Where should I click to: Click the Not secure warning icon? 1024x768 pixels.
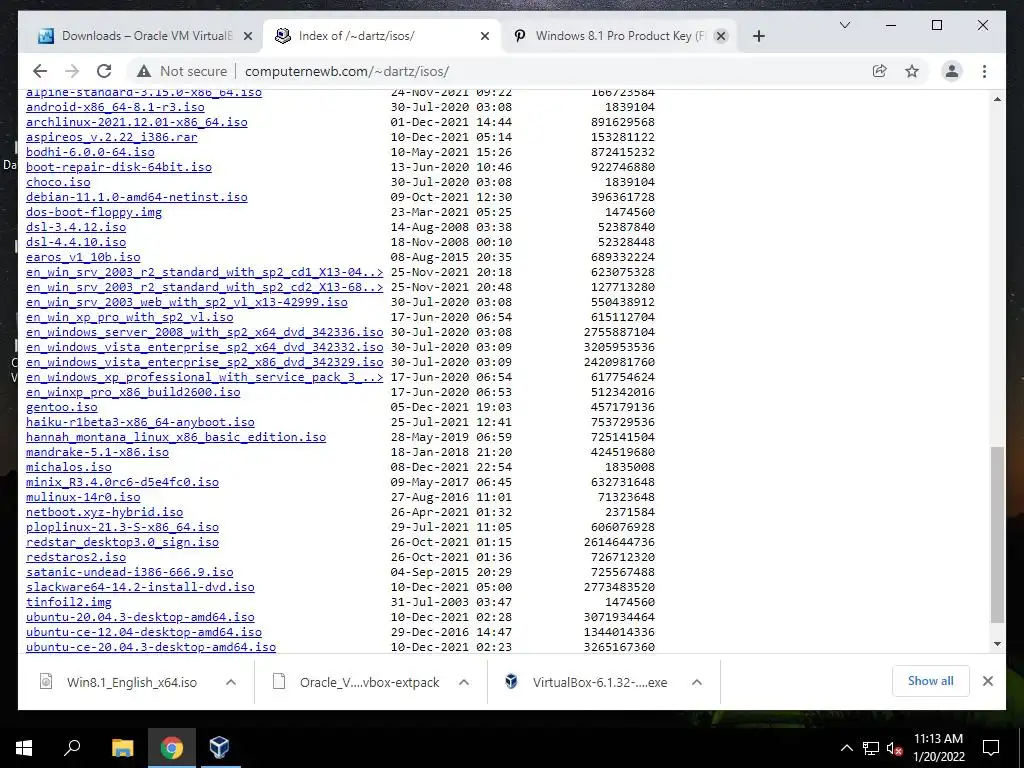pyautogui.click(x=144, y=71)
